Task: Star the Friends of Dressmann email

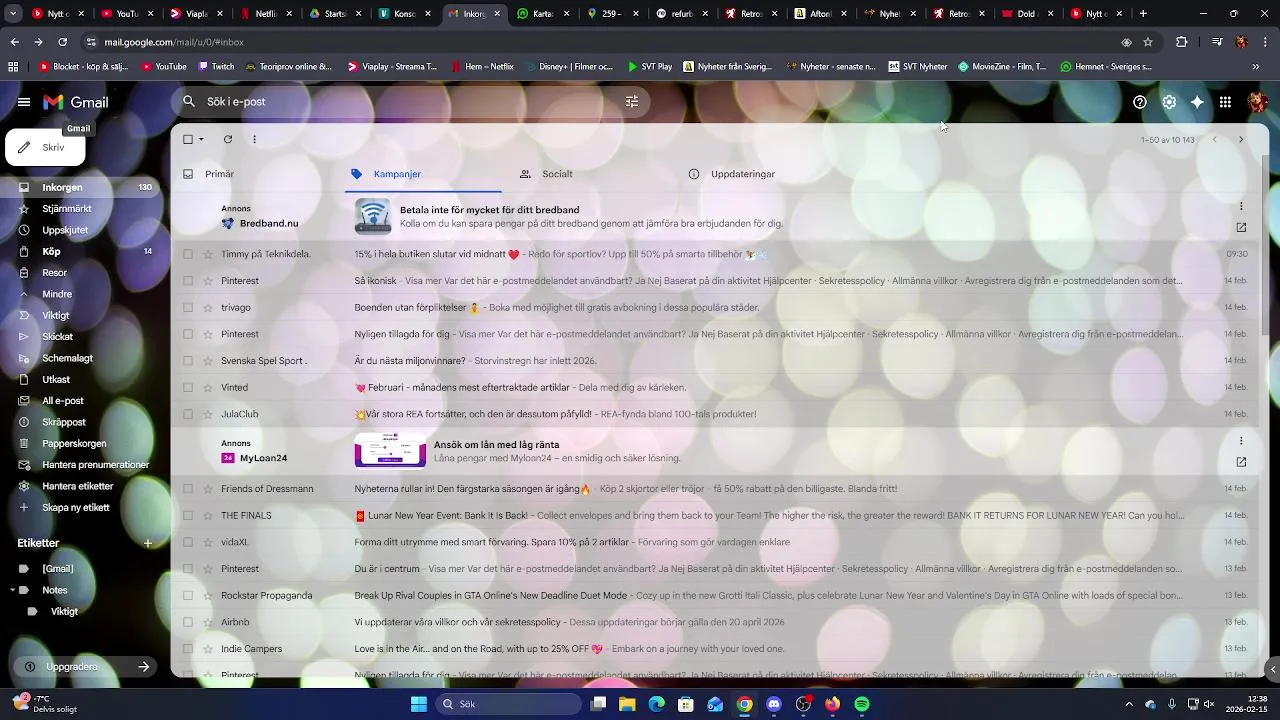Action: (208, 489)
